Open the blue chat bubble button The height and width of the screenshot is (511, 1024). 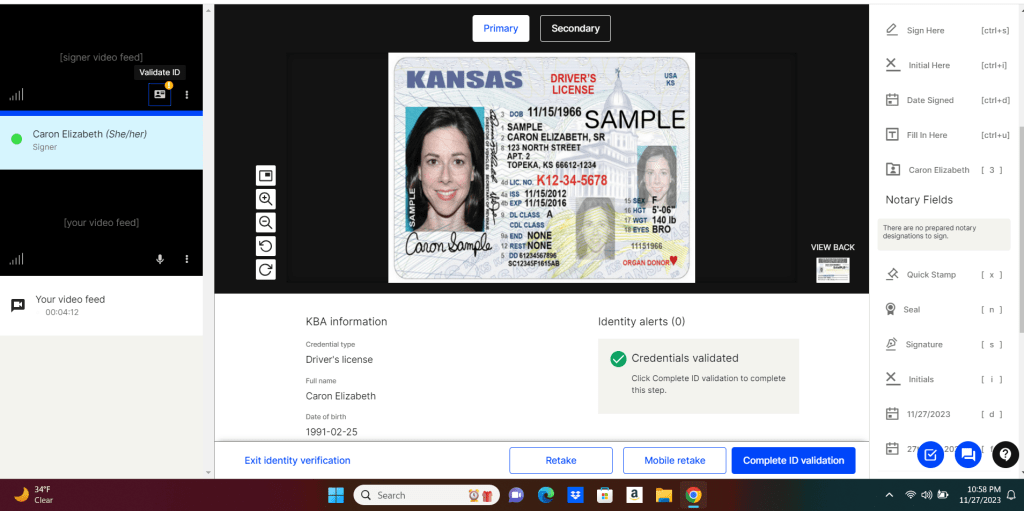point(967,455)
